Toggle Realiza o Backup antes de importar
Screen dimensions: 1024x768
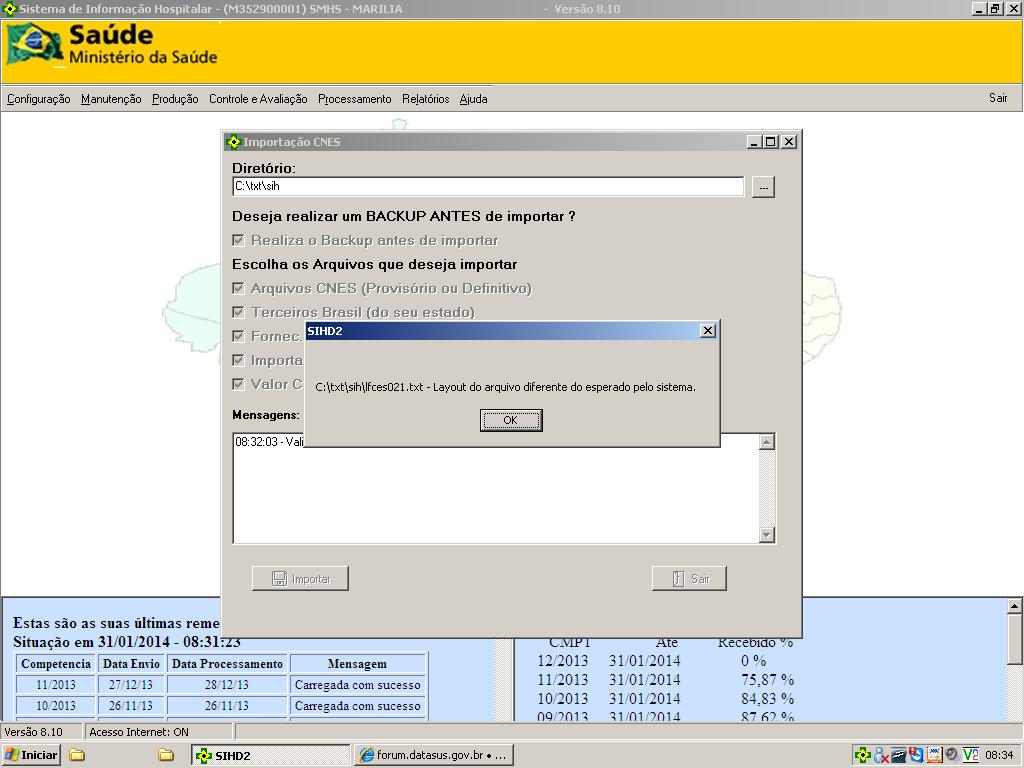[x=238, y=240]
